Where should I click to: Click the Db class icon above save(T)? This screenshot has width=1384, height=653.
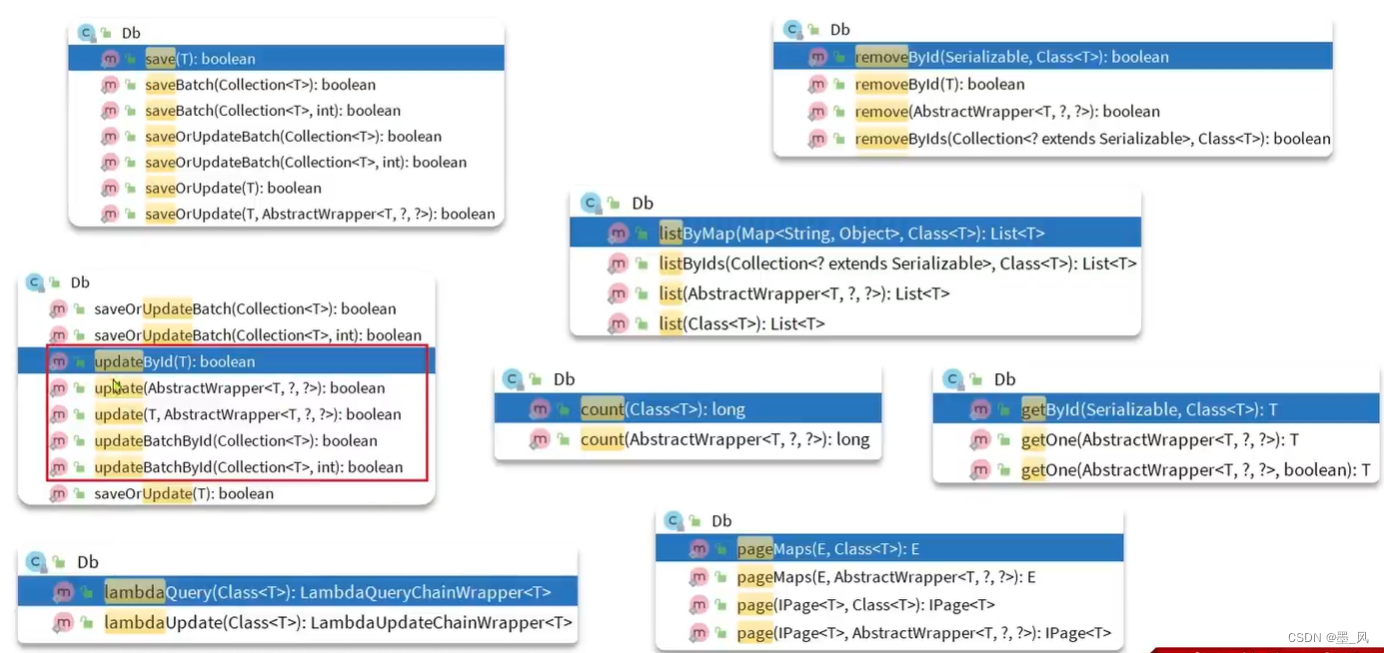[x=85, y=33]
